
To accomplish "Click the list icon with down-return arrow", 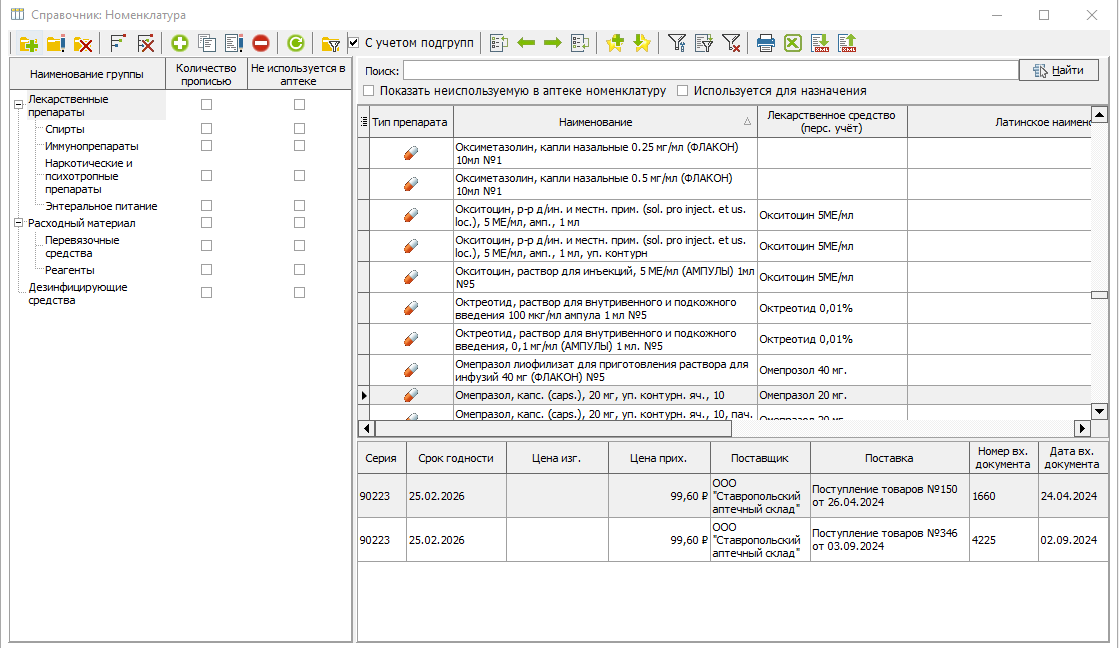I will click(579, 44).
